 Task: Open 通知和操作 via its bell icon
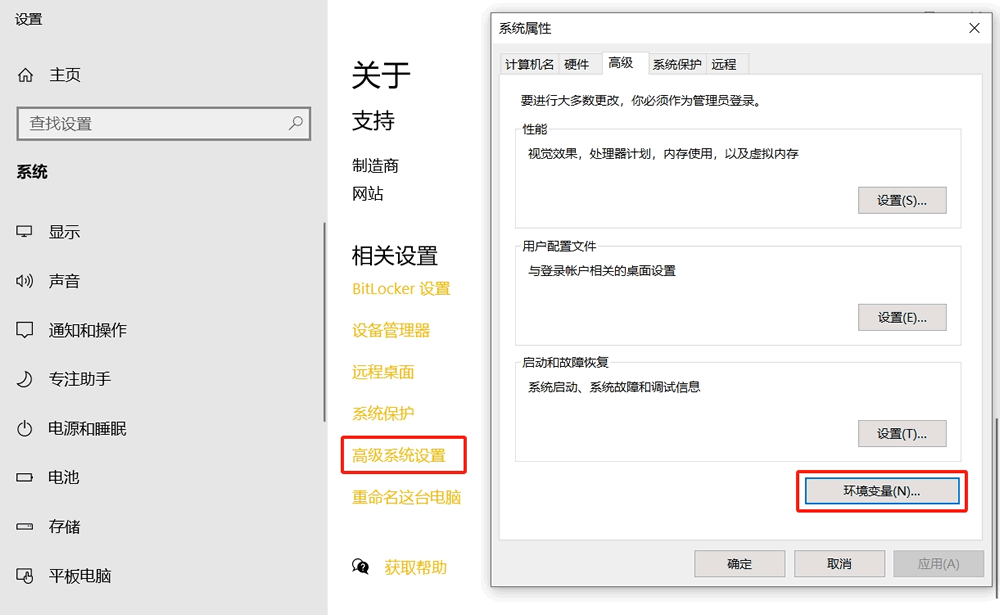pyautogui.click(x=24, y=330)
